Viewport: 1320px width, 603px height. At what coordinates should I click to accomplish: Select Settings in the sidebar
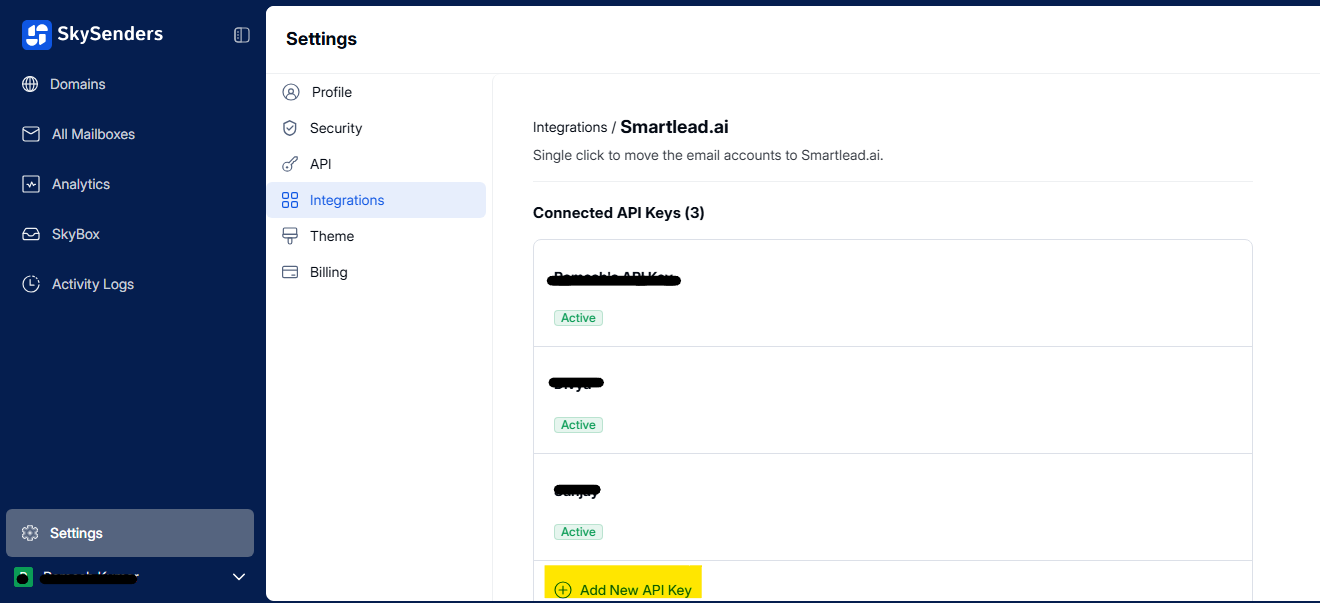(130, 533)
